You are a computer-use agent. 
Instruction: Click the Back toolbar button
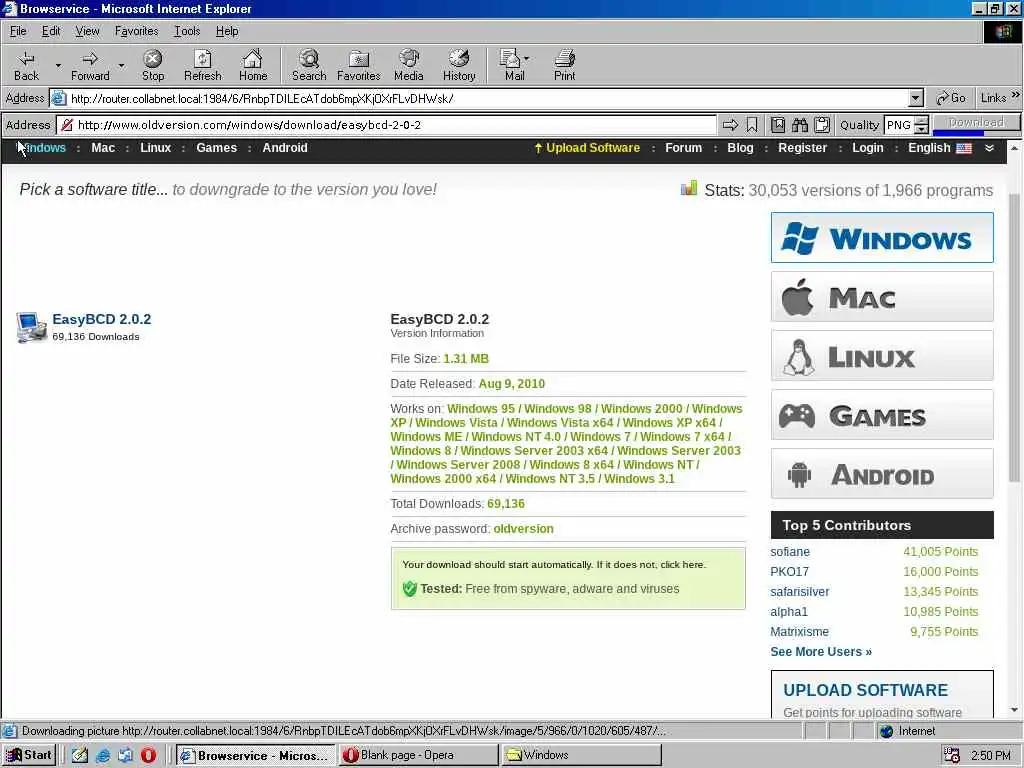[x=26, y=65]
